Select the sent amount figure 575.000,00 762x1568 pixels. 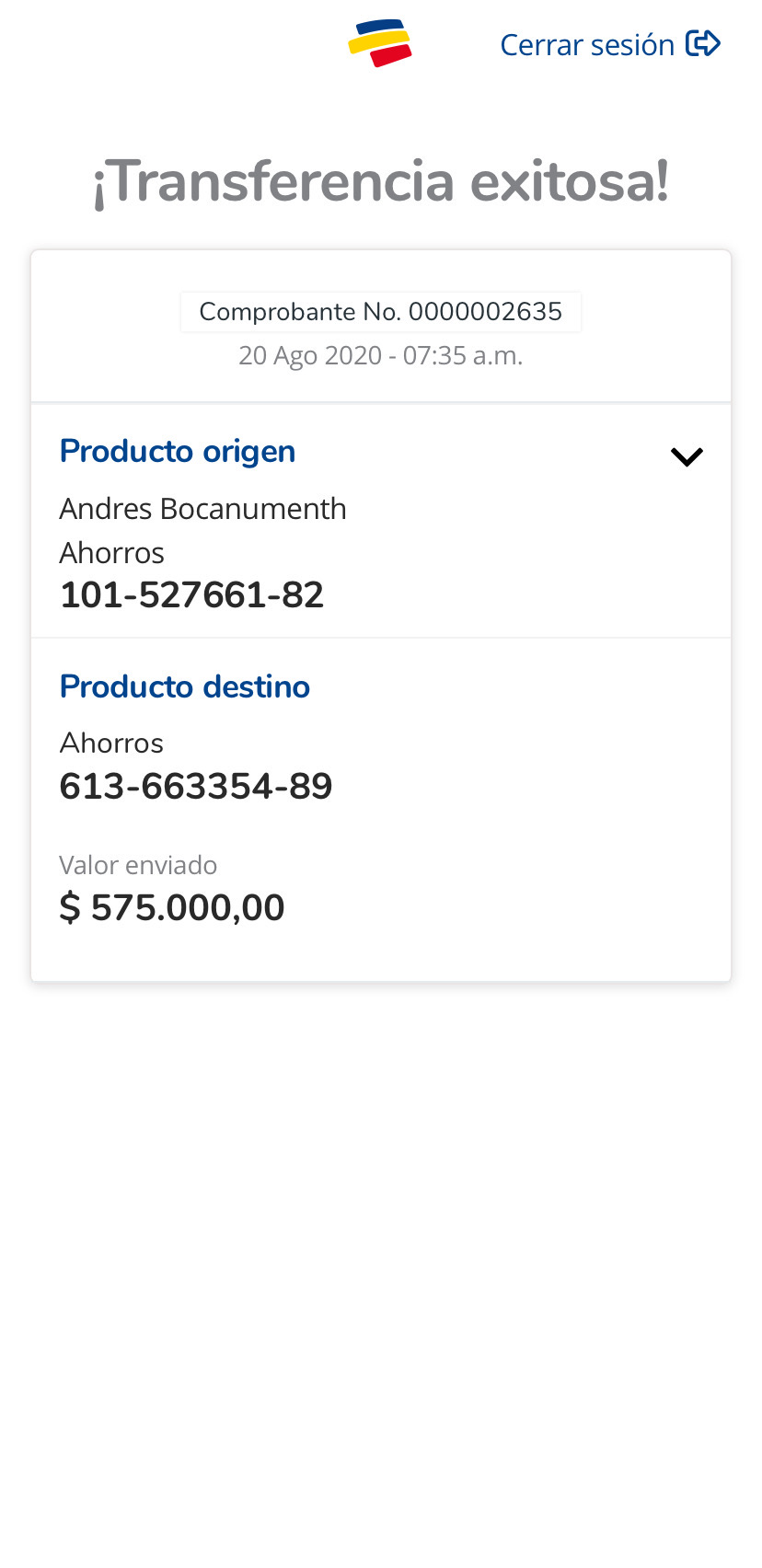pyautogui.click(x=188, y=908)
